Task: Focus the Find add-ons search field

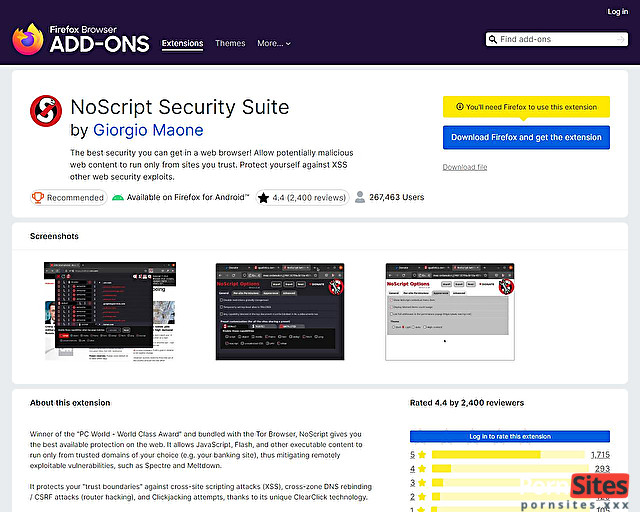Action: pos(557,39)
